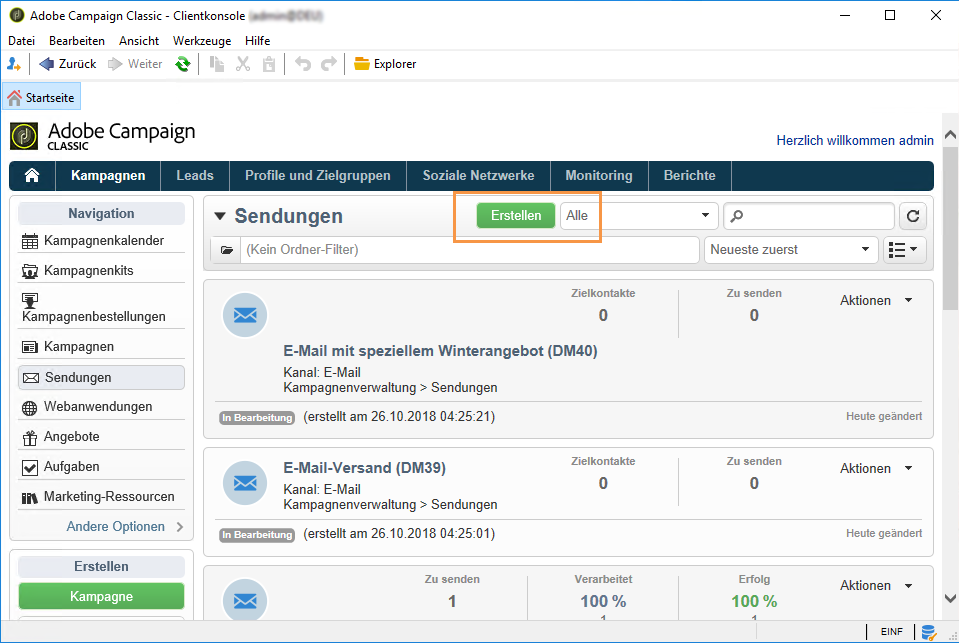
Task: Click the paste clipboard icon
Action: click(268, 64)
